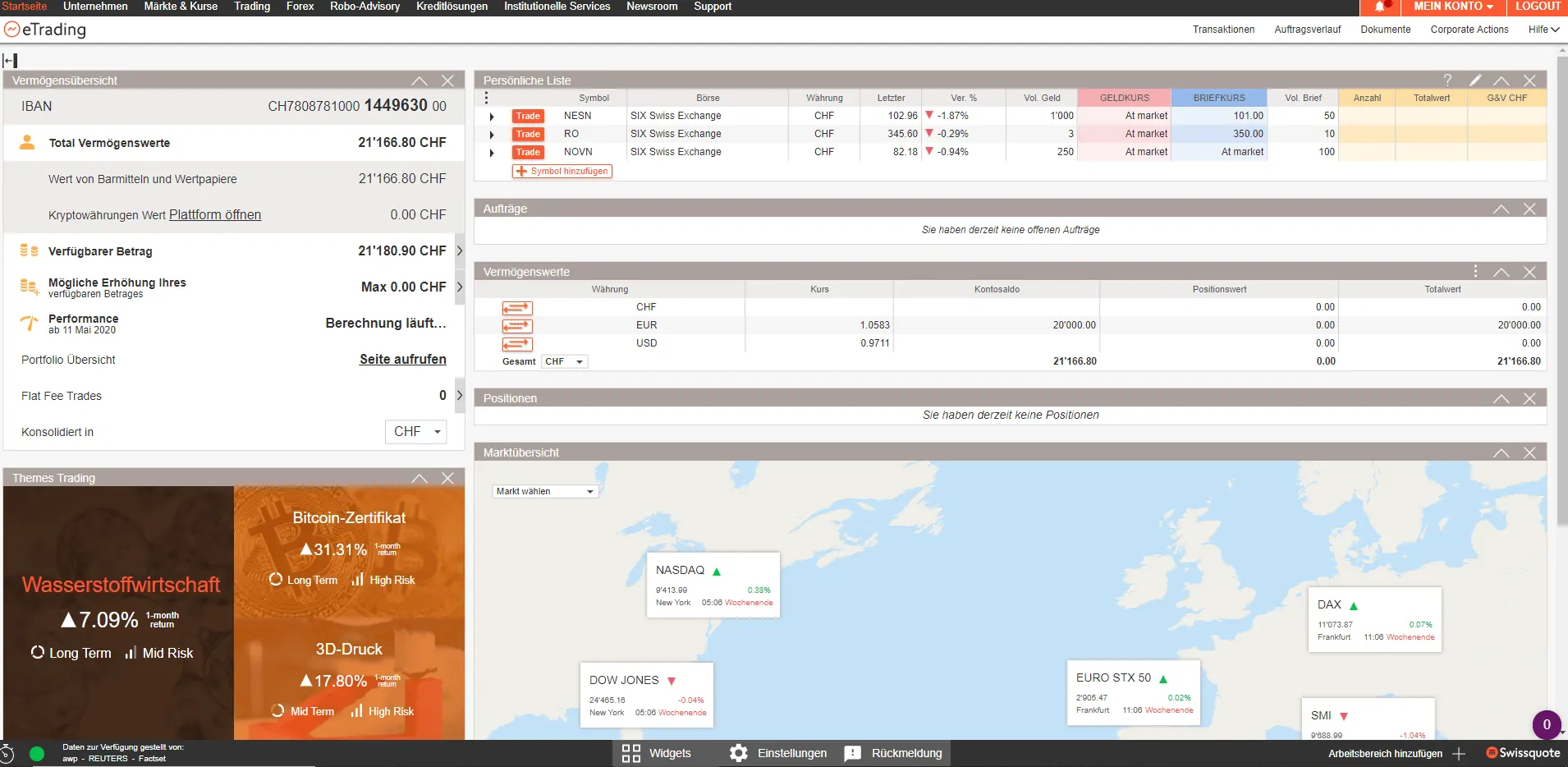Image resolution: width=1568 pixels, height=767 pixels.
Task: Select the EURO STX 50 market card
Action: [1134, 692]
